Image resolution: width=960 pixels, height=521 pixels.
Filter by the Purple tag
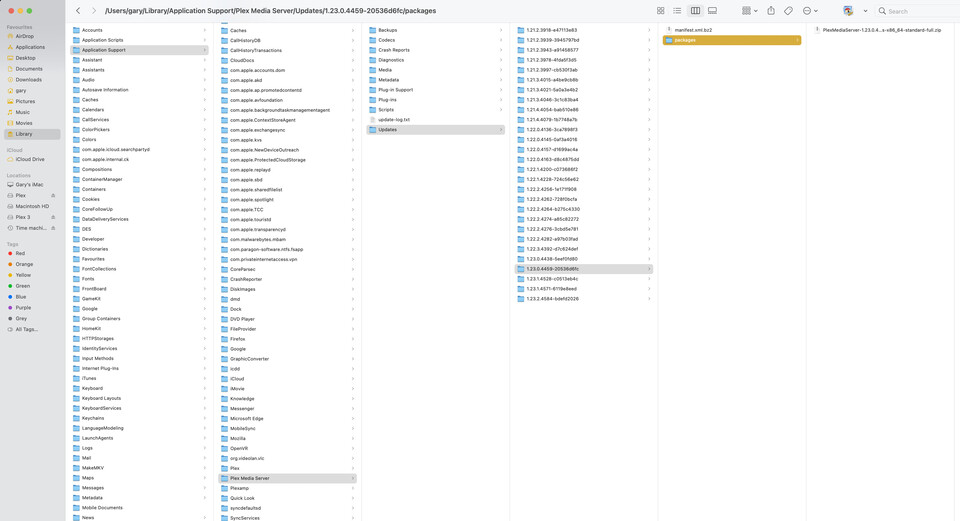[23, 308]
